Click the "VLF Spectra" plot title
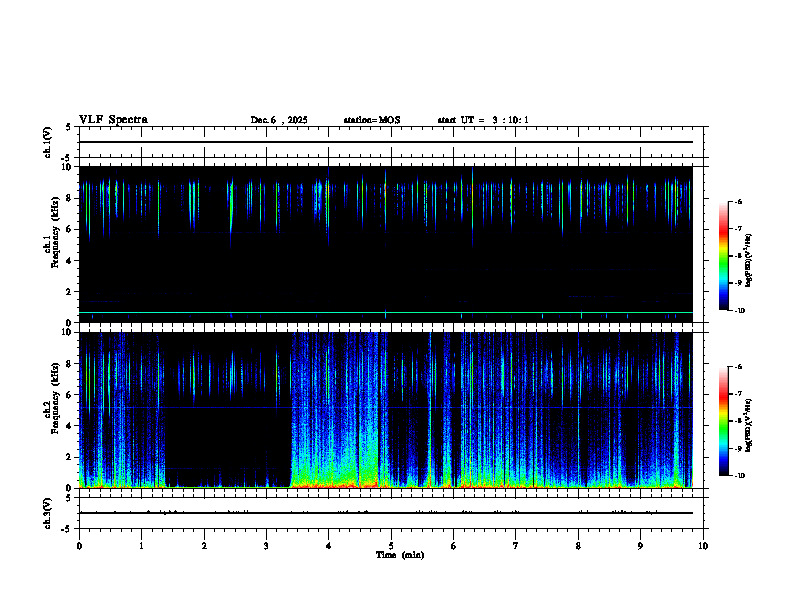792x612 pixels. click(113, 120)
